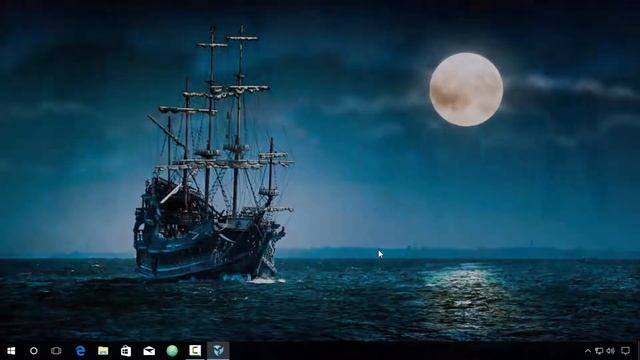
Task: Switch to the yellow C app in taskbar
Action: click(195, 351)
